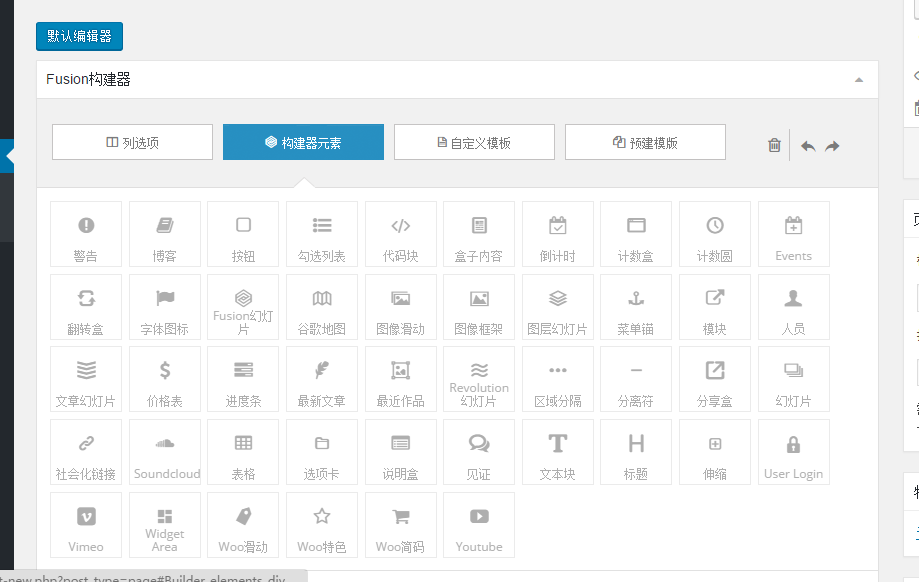
Task: Open the 自定义模板 tab
Action: click(x=474, y=142)
